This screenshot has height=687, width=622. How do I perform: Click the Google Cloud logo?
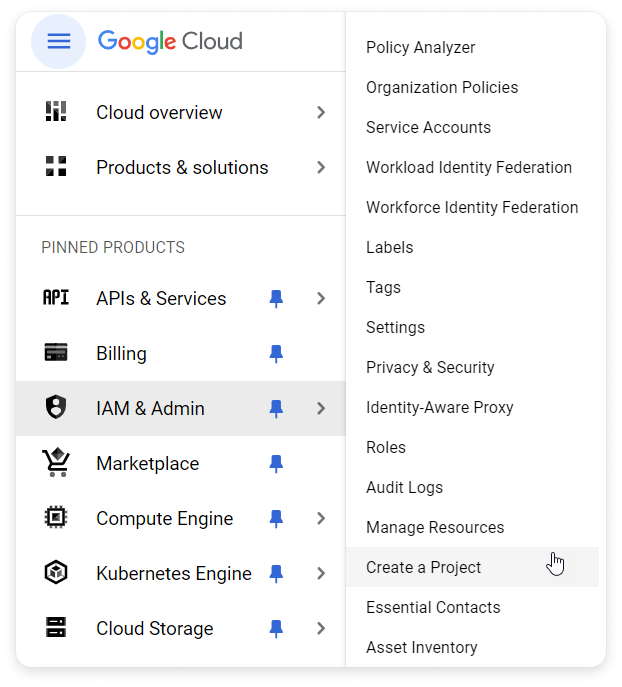coord(170,42)
